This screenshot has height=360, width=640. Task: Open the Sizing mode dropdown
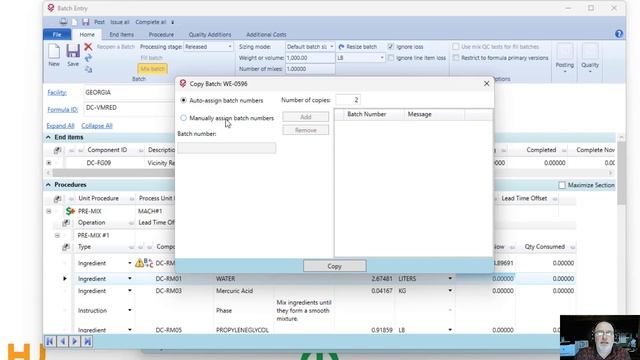(x=331, y=47)
